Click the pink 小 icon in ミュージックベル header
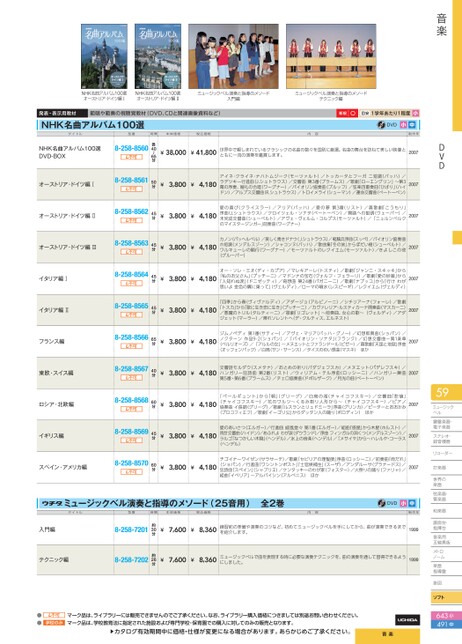Viewport: 462px width, 644px height. tap(403, 503)
